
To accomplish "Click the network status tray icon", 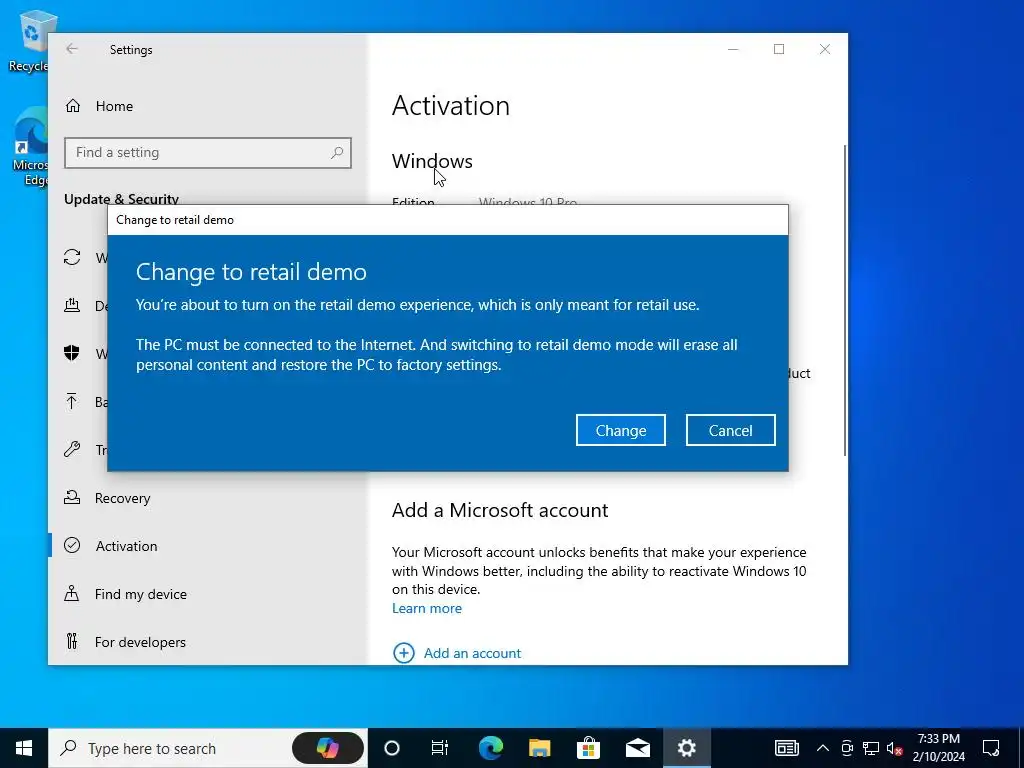I will (x=871, y=748).
